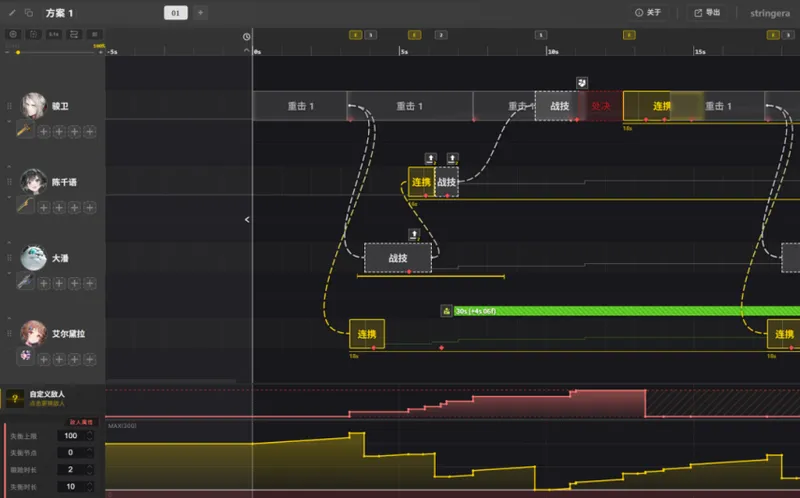This screenshot has width=800, height=498.
Task: Click 陈千语's character avatar
Action: pos(32,182)
